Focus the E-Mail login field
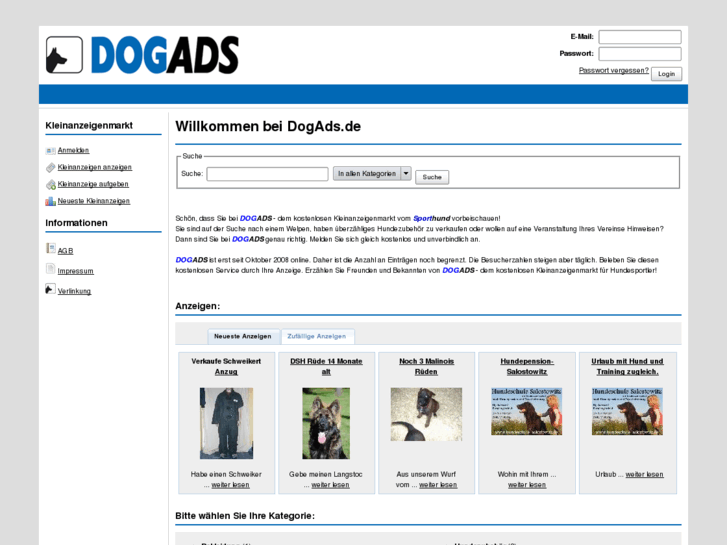 coord(640,37)
